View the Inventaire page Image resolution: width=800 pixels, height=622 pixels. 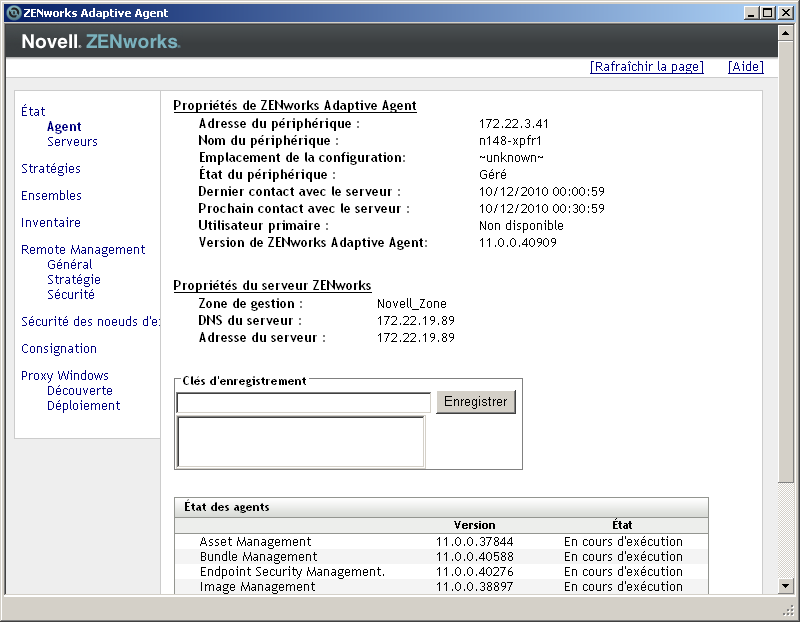point(50,222)
